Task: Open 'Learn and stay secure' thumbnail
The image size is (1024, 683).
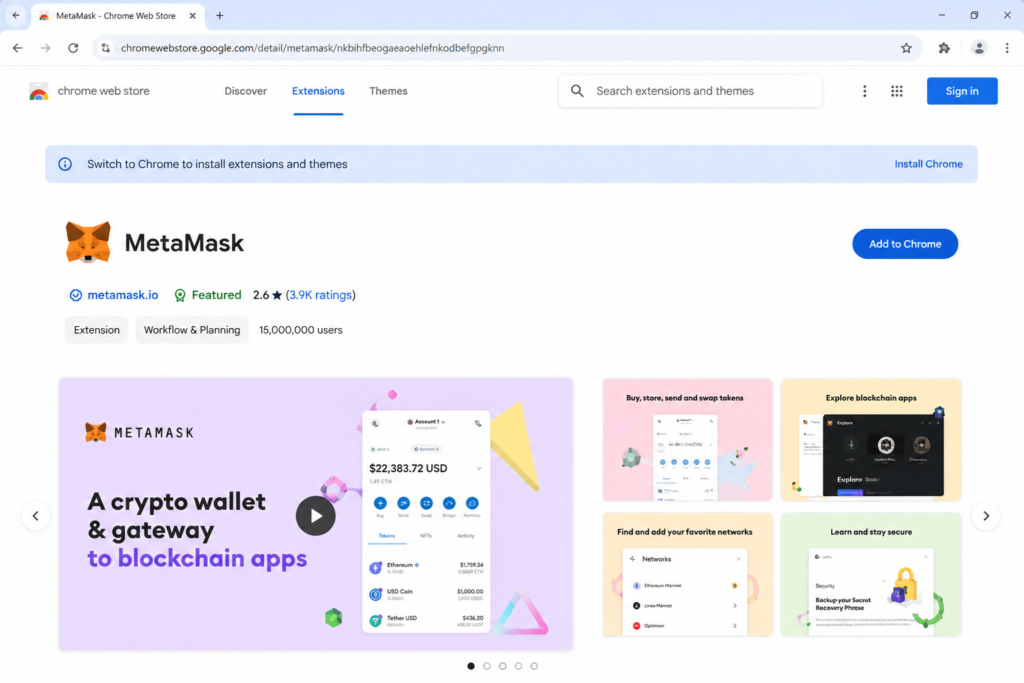Action: [871, 574]
